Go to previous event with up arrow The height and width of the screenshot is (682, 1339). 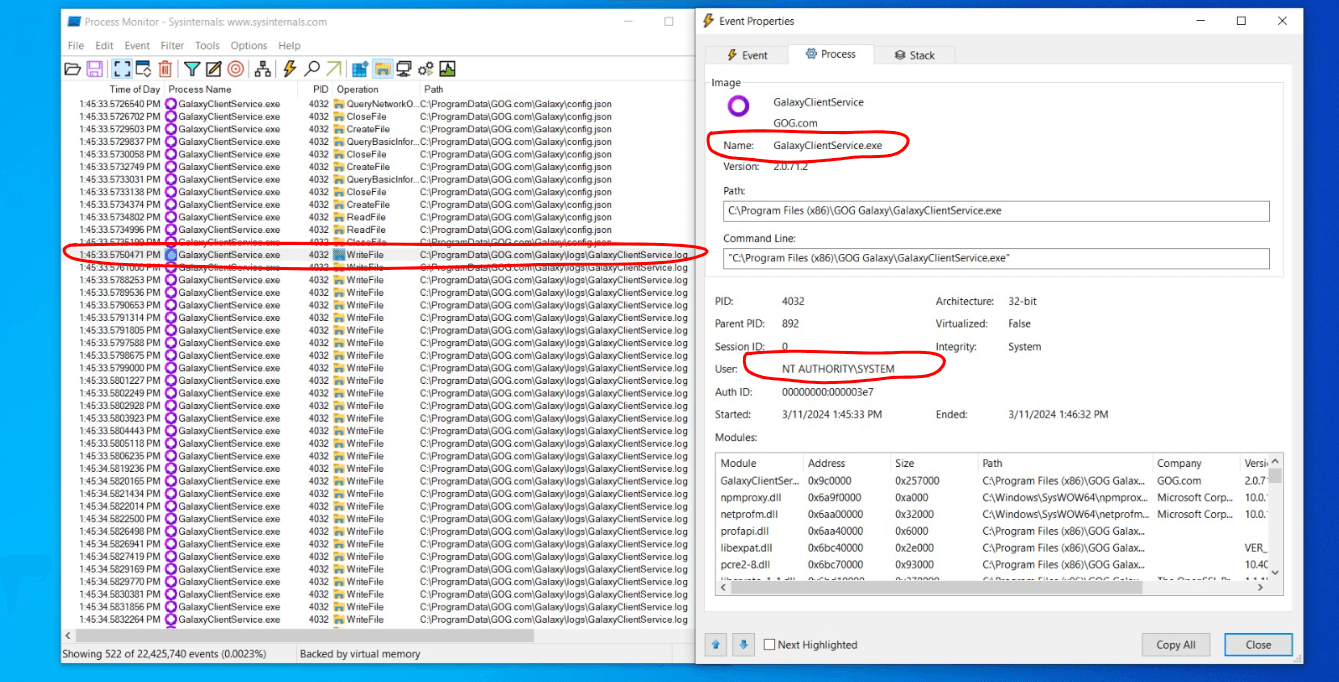pyautogui.click(x=717, y=645)
